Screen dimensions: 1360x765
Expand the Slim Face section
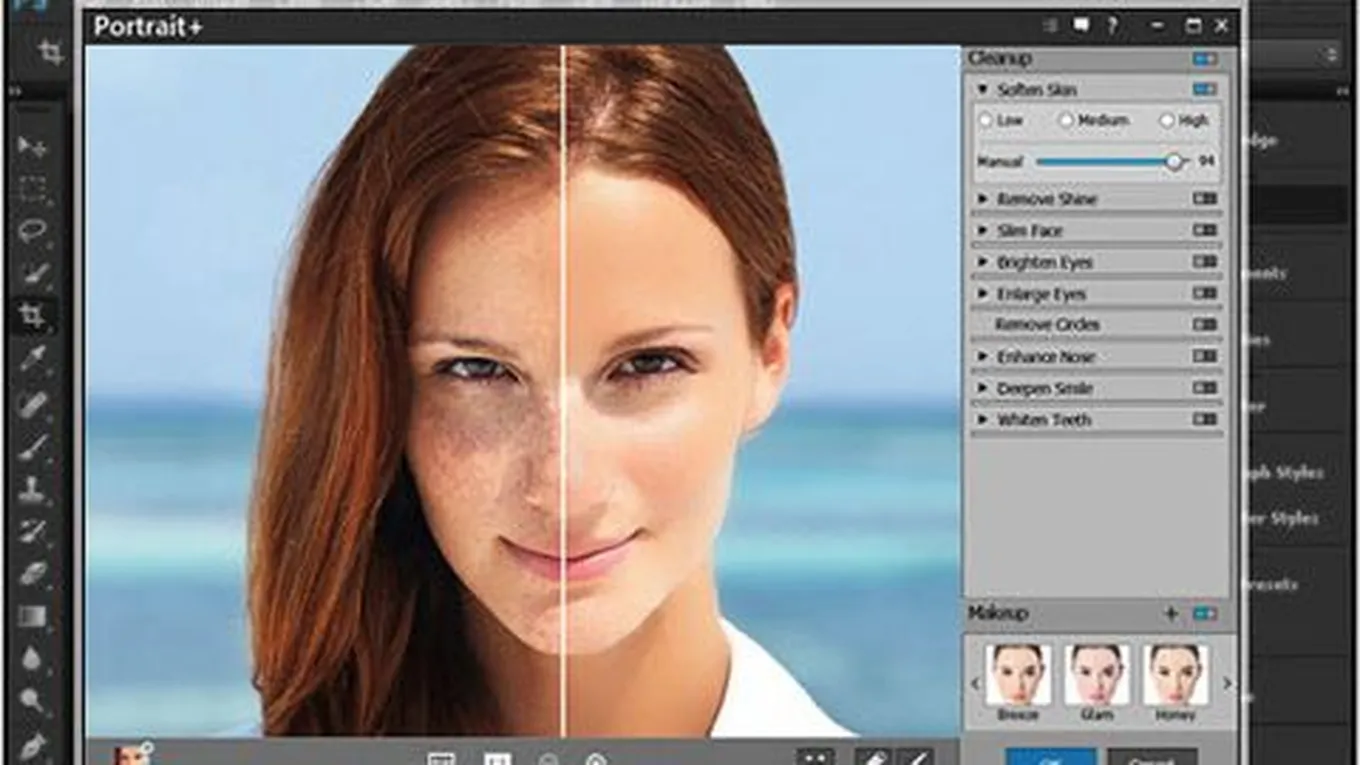[x=983, y=231]
